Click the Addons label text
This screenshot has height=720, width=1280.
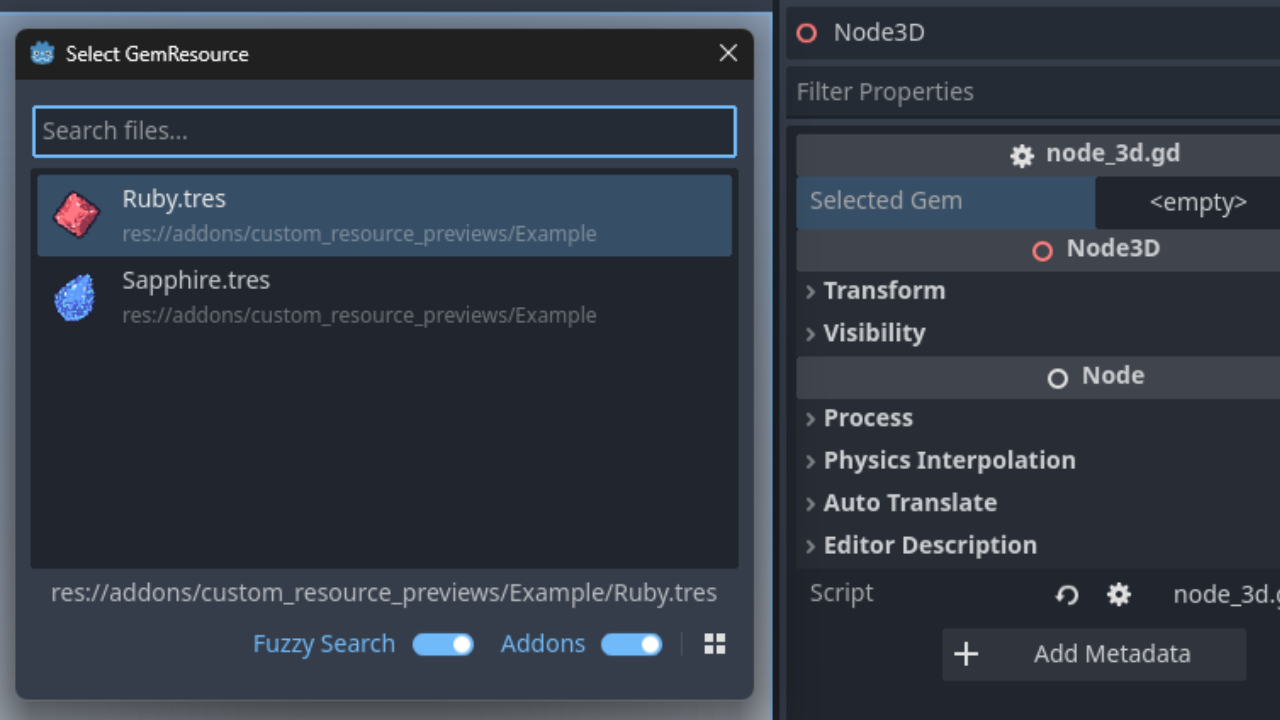(543, 644)
